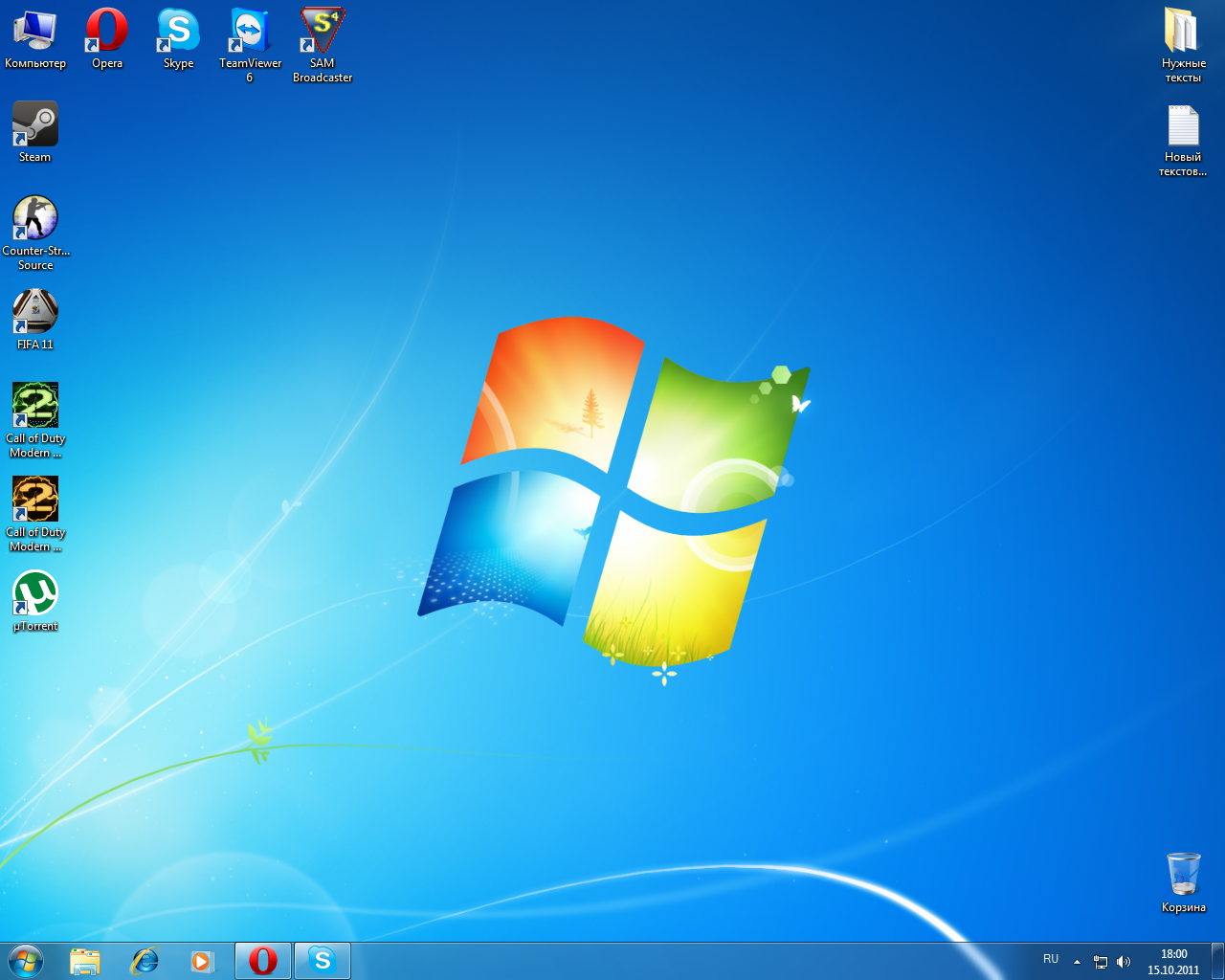Open the RU language indicator
The height and width of the screenshot is (980, 1225).
[1051, 959]
